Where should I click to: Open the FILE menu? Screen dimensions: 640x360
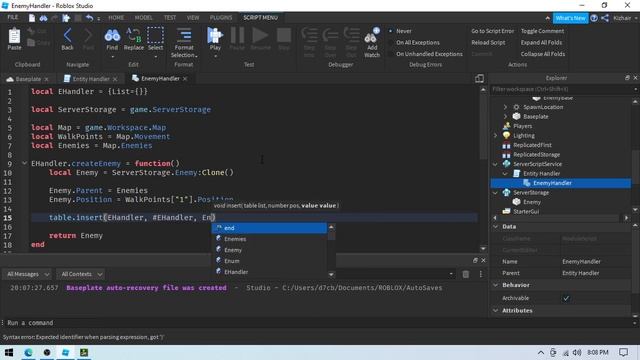13,18
